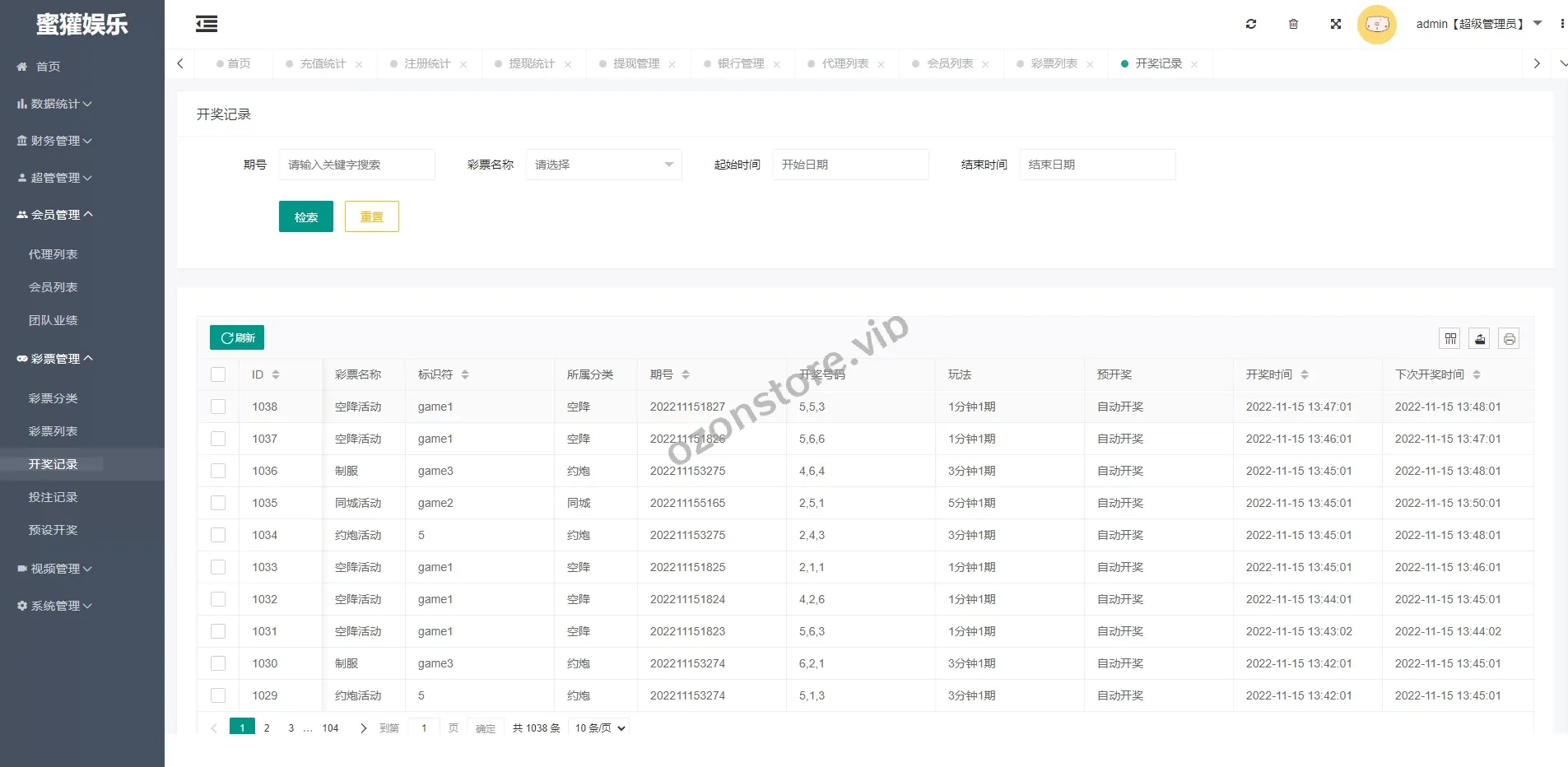Click the 期号 keyword search input field
This screenshot has height=767, width=1568.
point(356,165)
